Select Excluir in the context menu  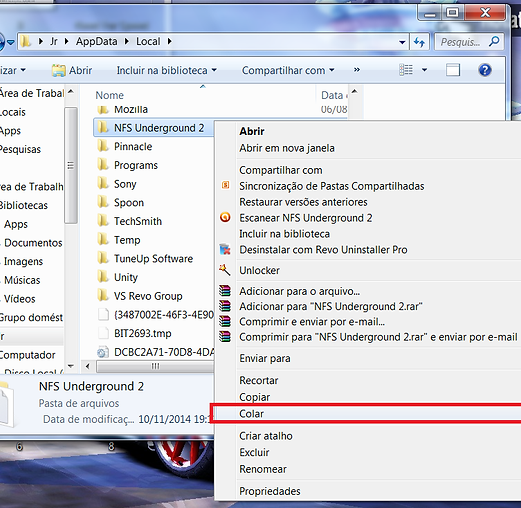point(368,452)
